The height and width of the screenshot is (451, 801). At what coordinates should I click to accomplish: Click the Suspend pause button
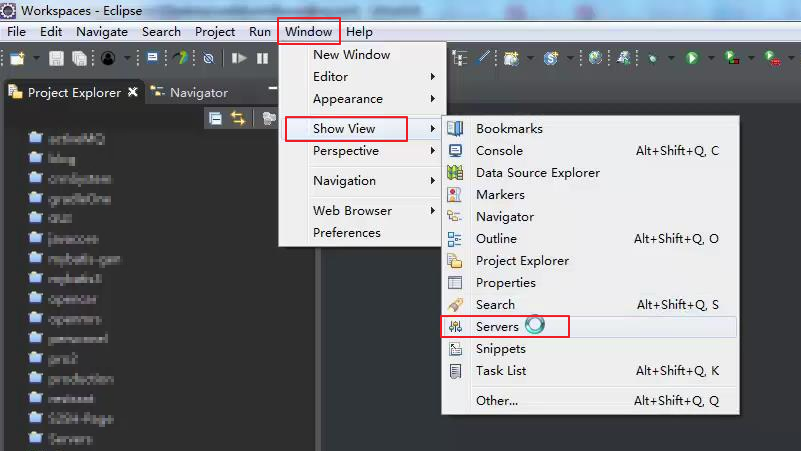(x=263, y=58)
